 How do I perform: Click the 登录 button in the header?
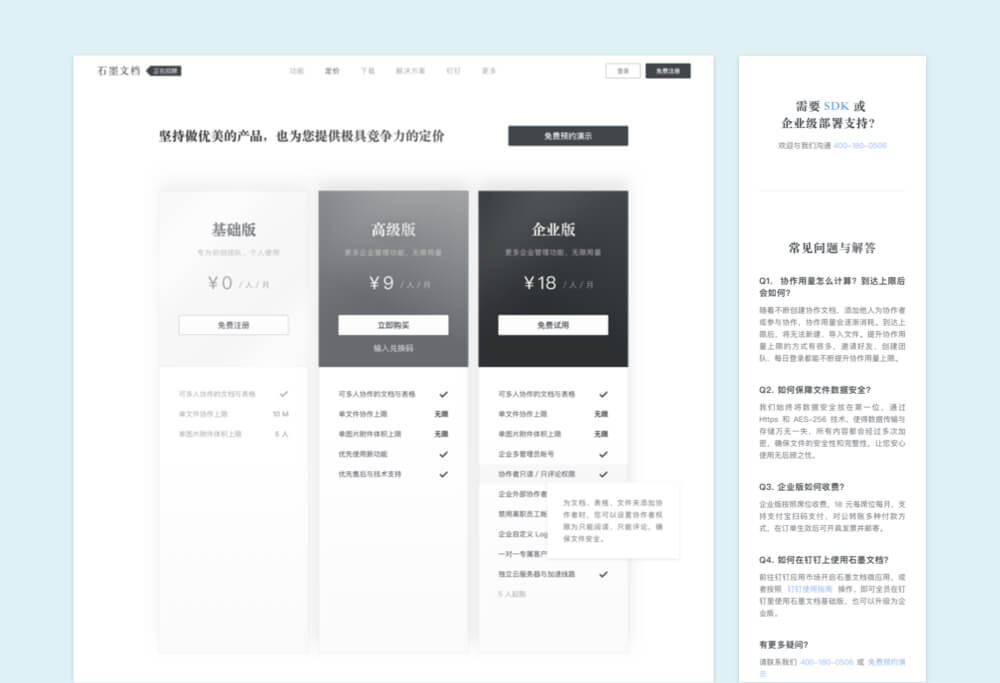[622, 71]
